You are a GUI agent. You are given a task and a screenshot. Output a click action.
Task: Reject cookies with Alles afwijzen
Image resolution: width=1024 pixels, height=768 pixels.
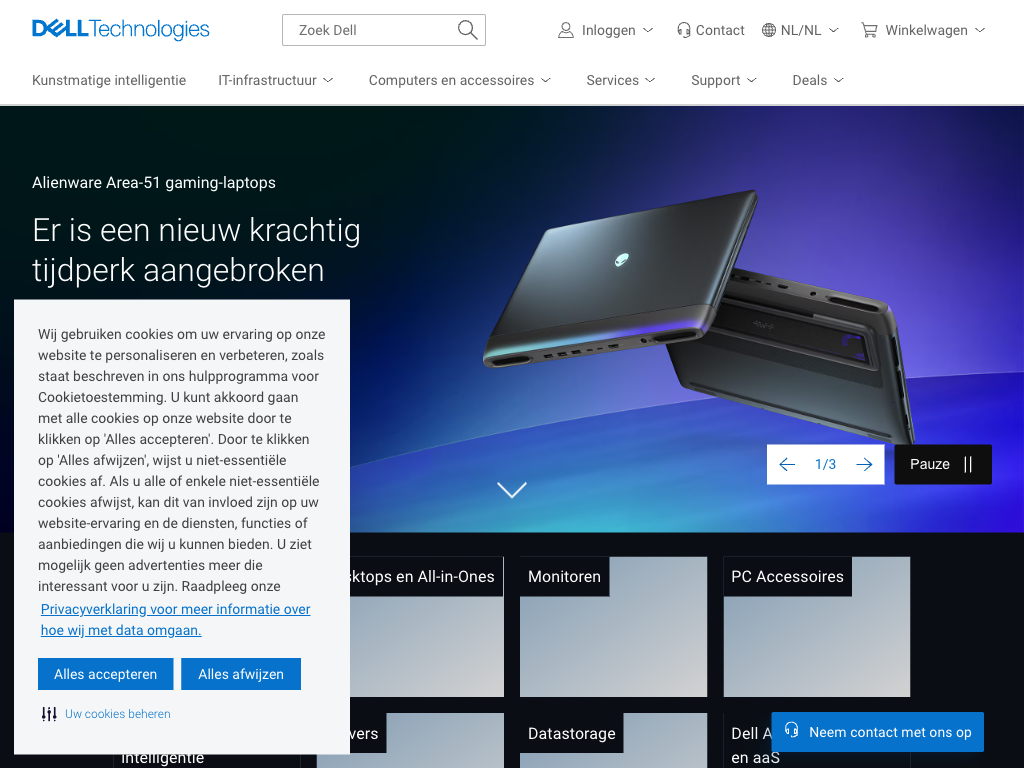[241, 674]
